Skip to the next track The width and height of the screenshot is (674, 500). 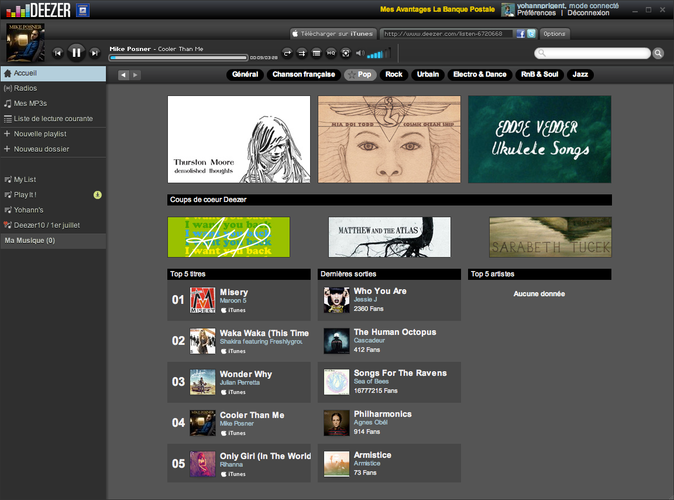(x=95, y=52)
